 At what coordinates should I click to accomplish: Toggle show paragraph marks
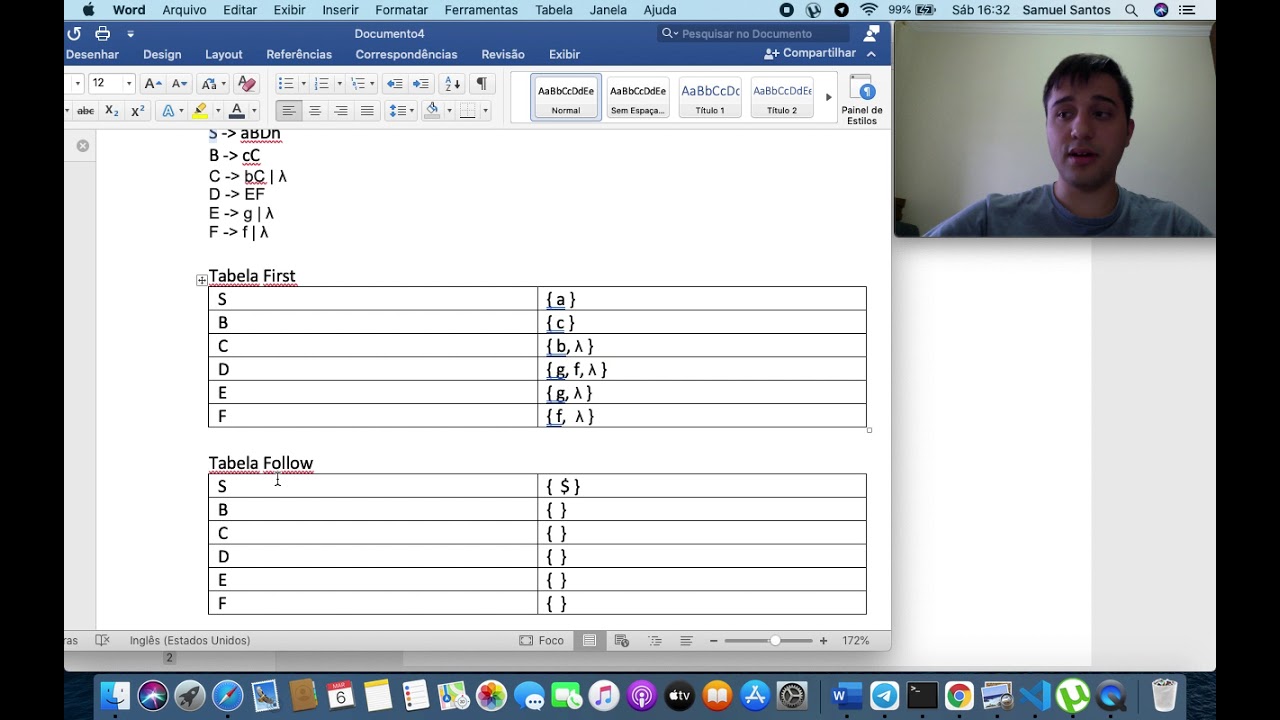(482, 84)
